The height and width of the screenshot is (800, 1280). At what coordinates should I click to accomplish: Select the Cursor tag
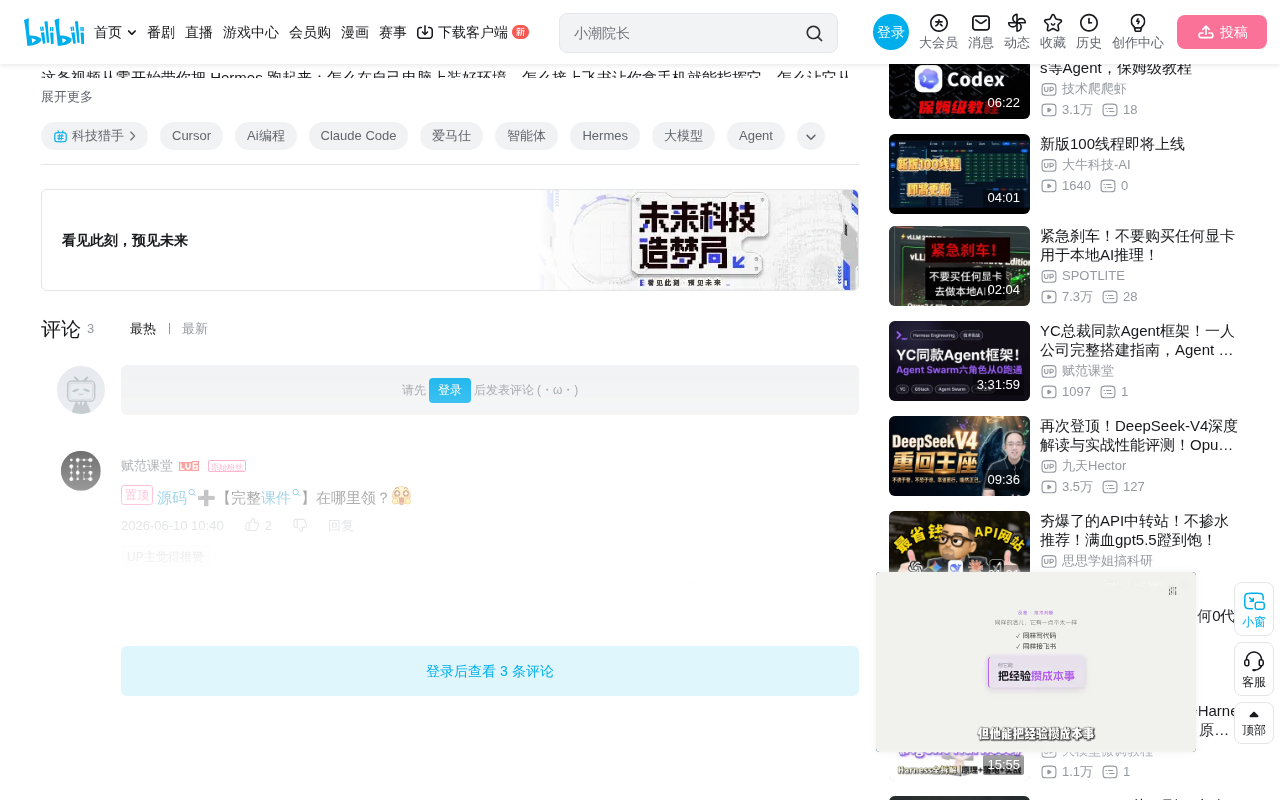[x=191, y=136]
